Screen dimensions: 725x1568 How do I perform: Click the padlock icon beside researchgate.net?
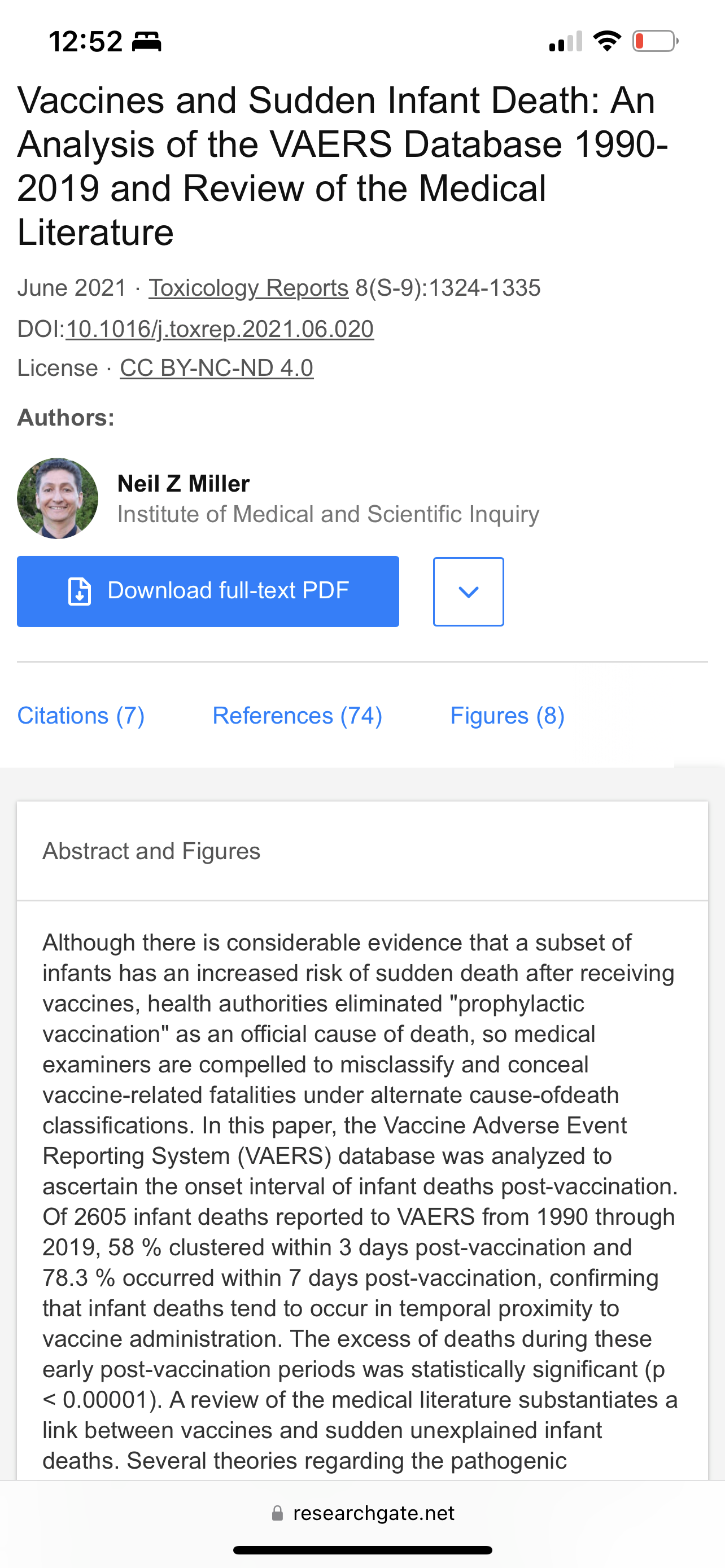coord(277,1513)
